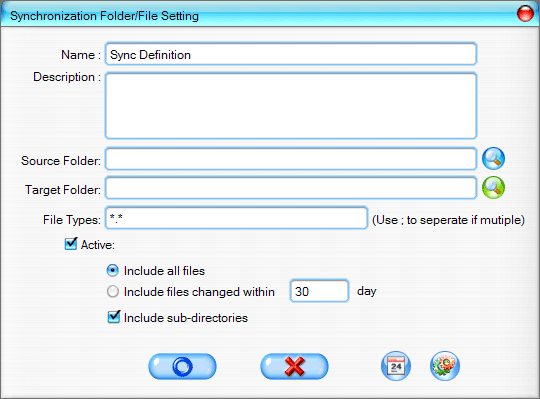
Task: Cancel with the red X button
Action: 294,367
